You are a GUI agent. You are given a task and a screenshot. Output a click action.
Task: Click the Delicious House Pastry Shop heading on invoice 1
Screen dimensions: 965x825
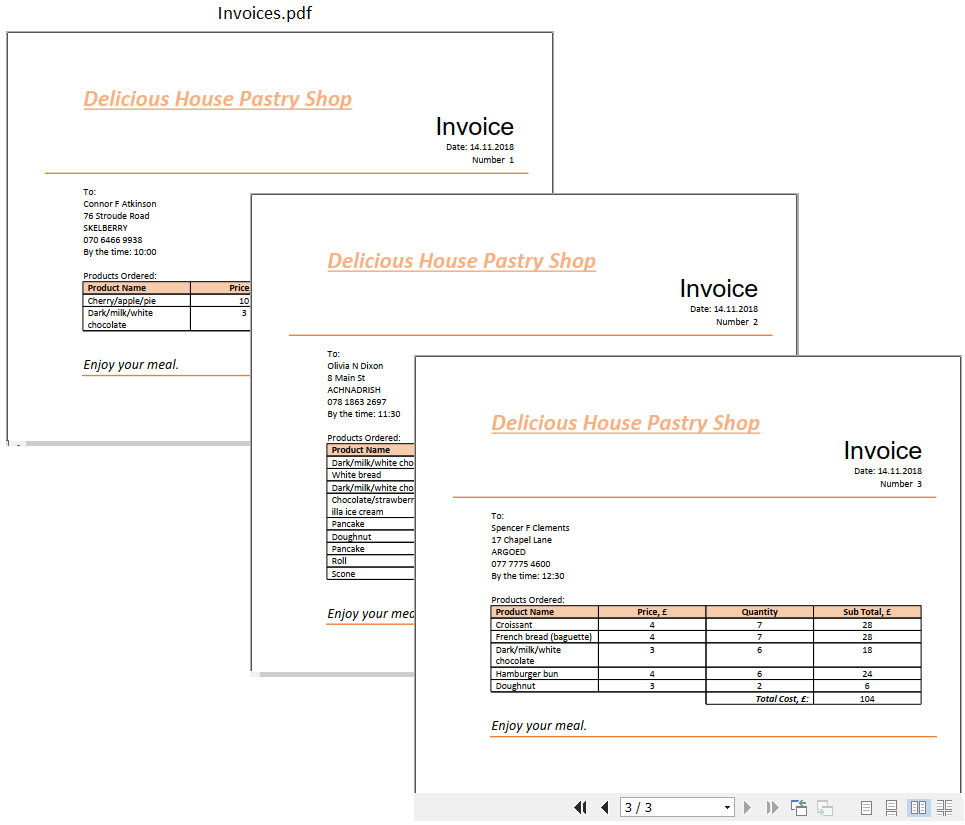tap(217, 99)
